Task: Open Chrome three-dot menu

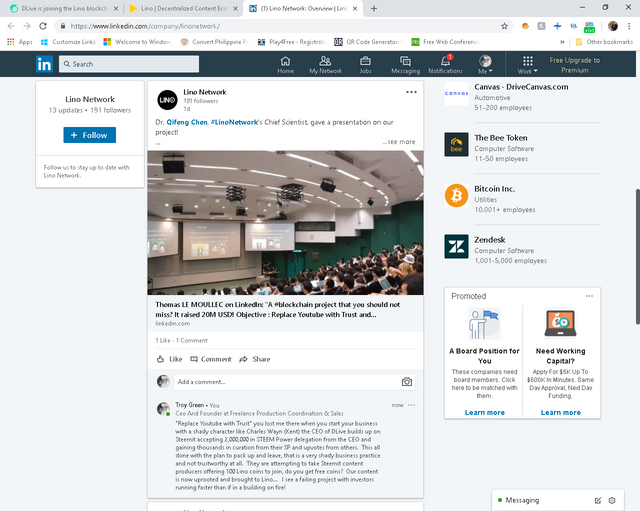Action: [x=629, y=26]
